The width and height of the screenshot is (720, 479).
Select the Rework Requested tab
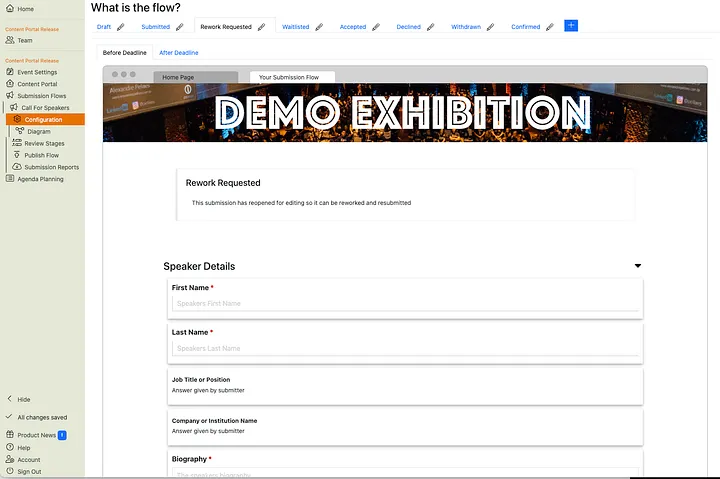click(226, 27)
